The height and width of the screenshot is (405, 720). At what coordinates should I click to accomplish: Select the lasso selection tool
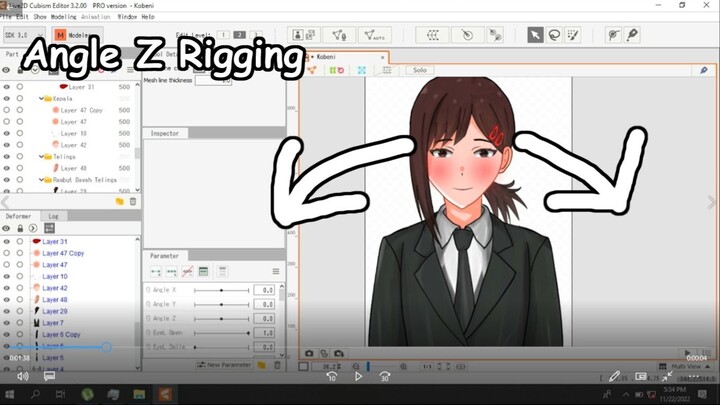554,35
